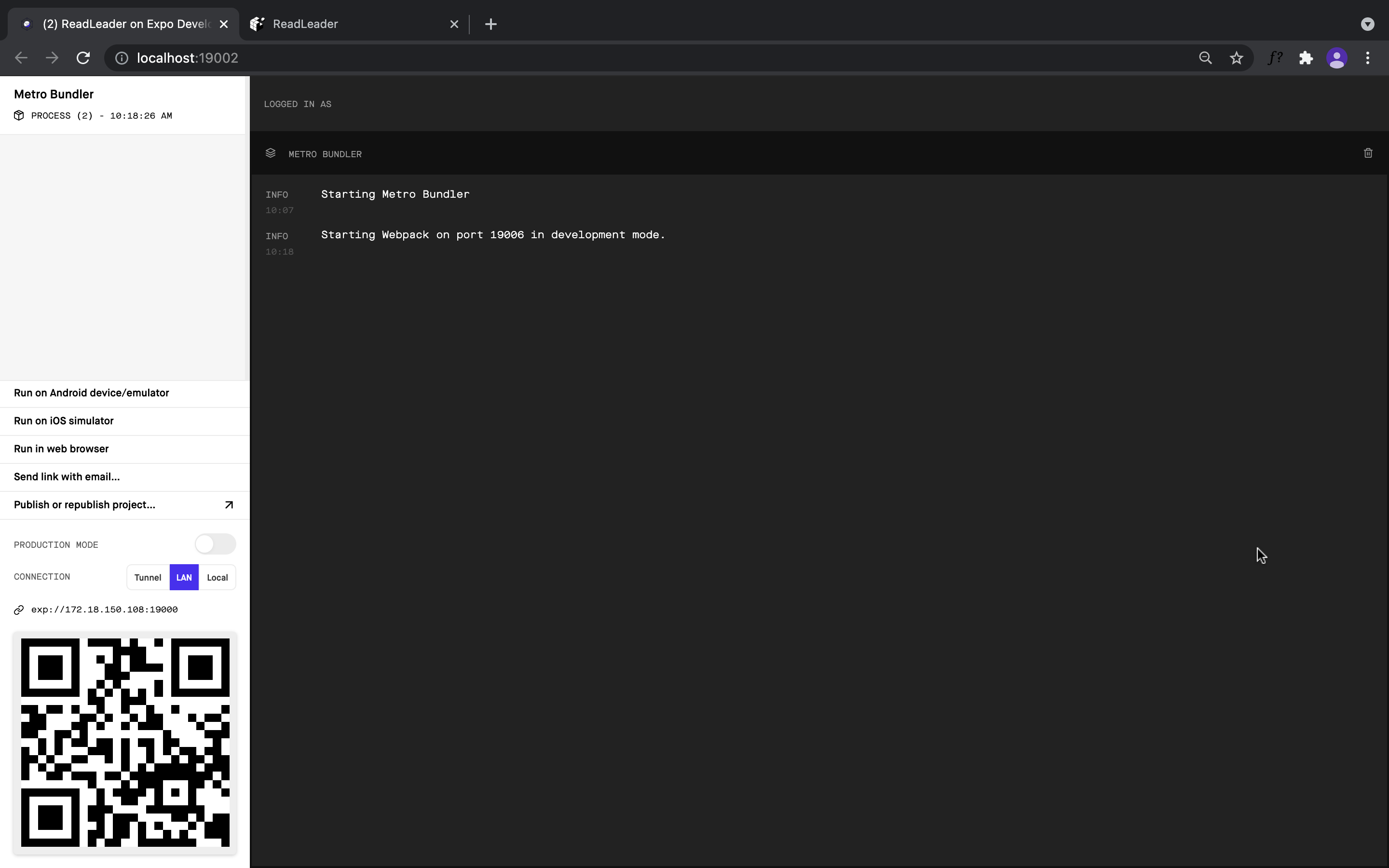The width and height of the screenshot is (1389, 868).
Task: Click the layers icon beside METRO BUNDLER header
Action: 271,153
